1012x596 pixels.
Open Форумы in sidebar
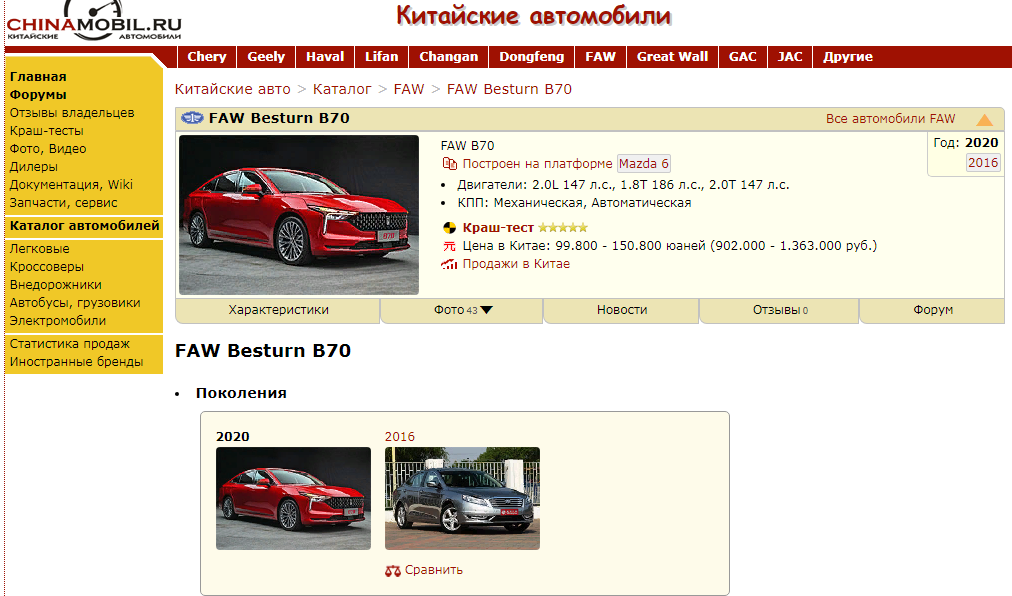(38, 95)
